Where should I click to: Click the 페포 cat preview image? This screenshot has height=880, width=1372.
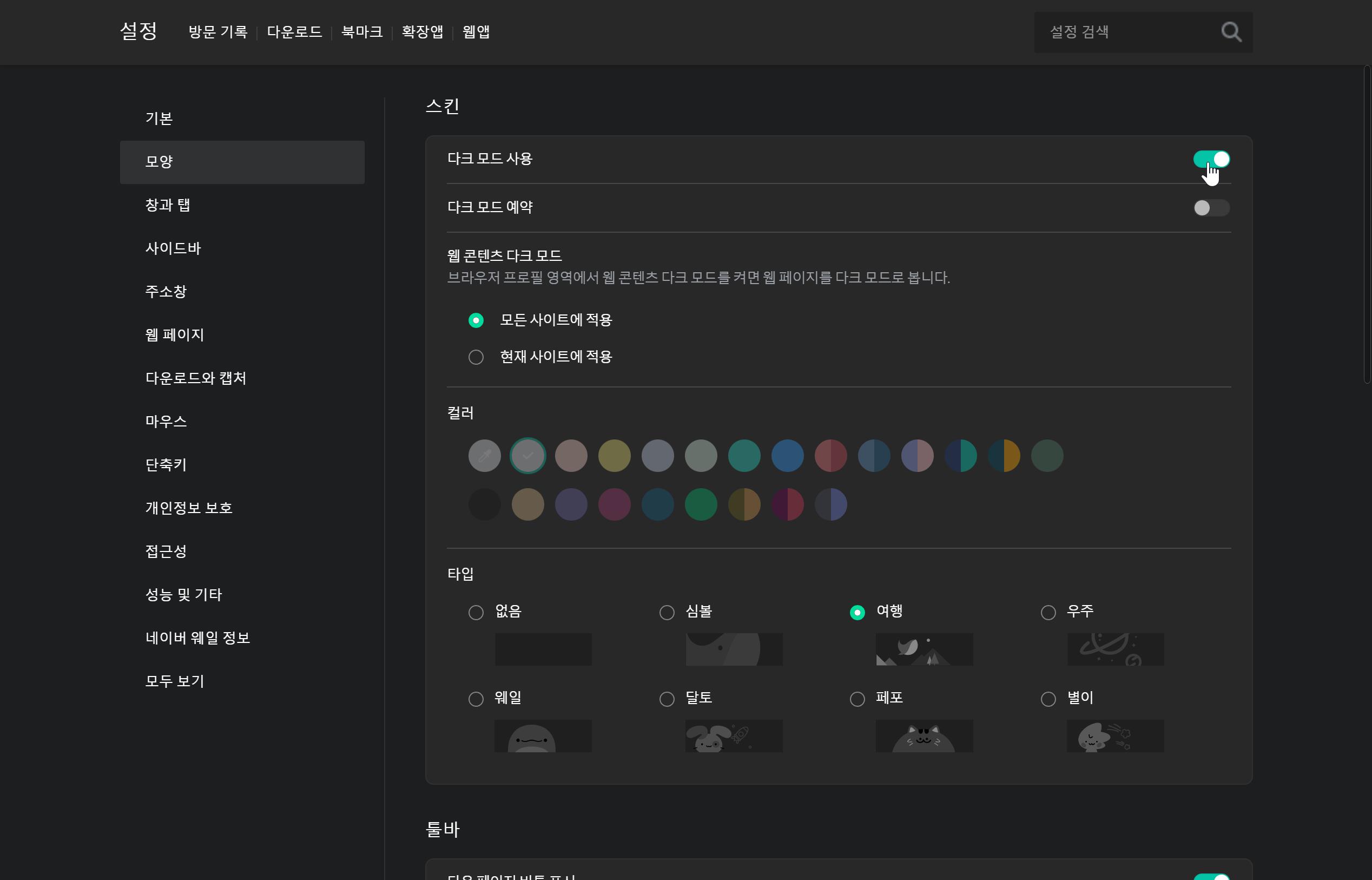pos(924,736)
